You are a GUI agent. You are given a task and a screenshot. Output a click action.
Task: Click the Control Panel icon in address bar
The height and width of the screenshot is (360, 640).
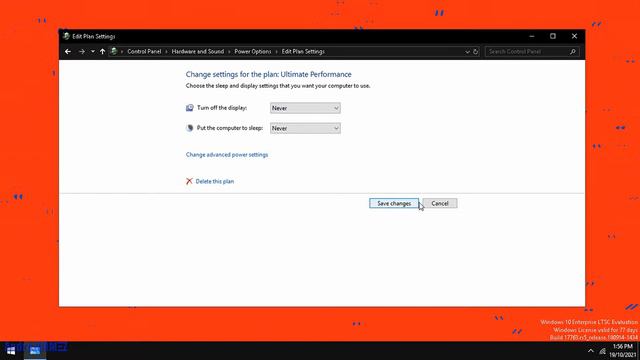click(114, 51)
